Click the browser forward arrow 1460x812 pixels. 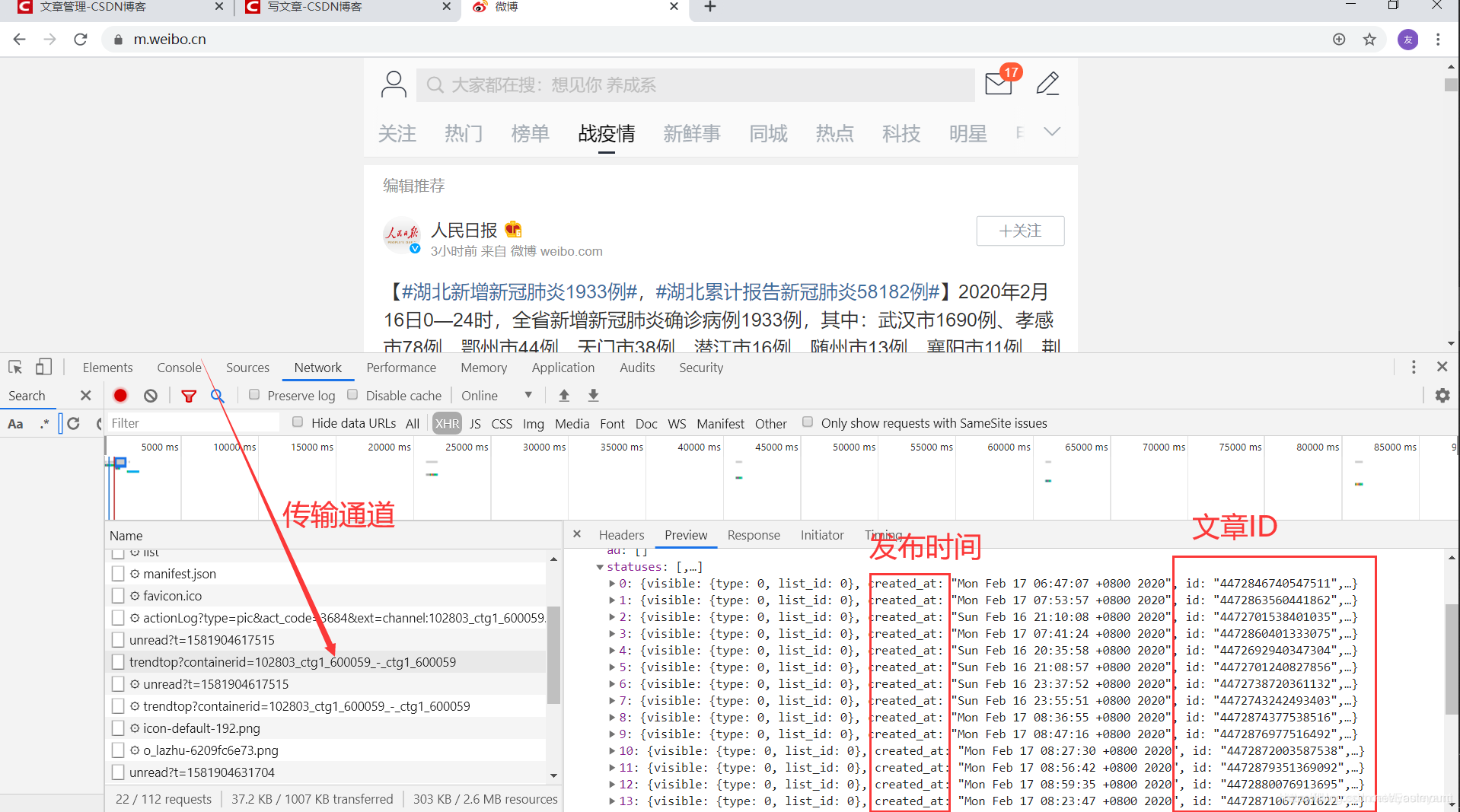coord(50,40)
